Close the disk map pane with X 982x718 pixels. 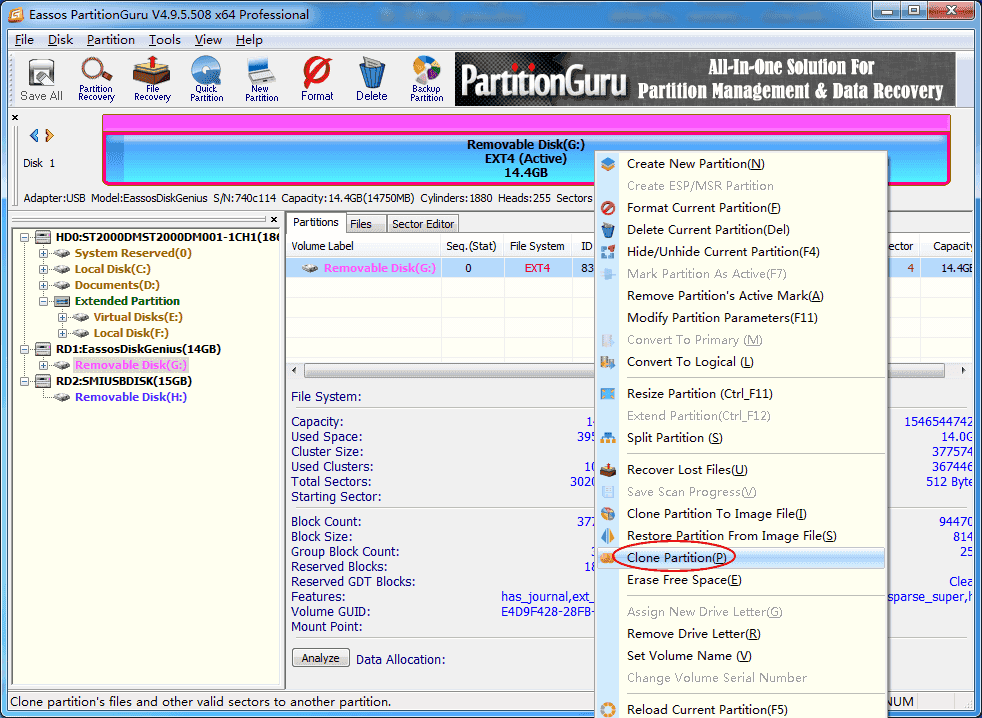(x=15, y=117)
